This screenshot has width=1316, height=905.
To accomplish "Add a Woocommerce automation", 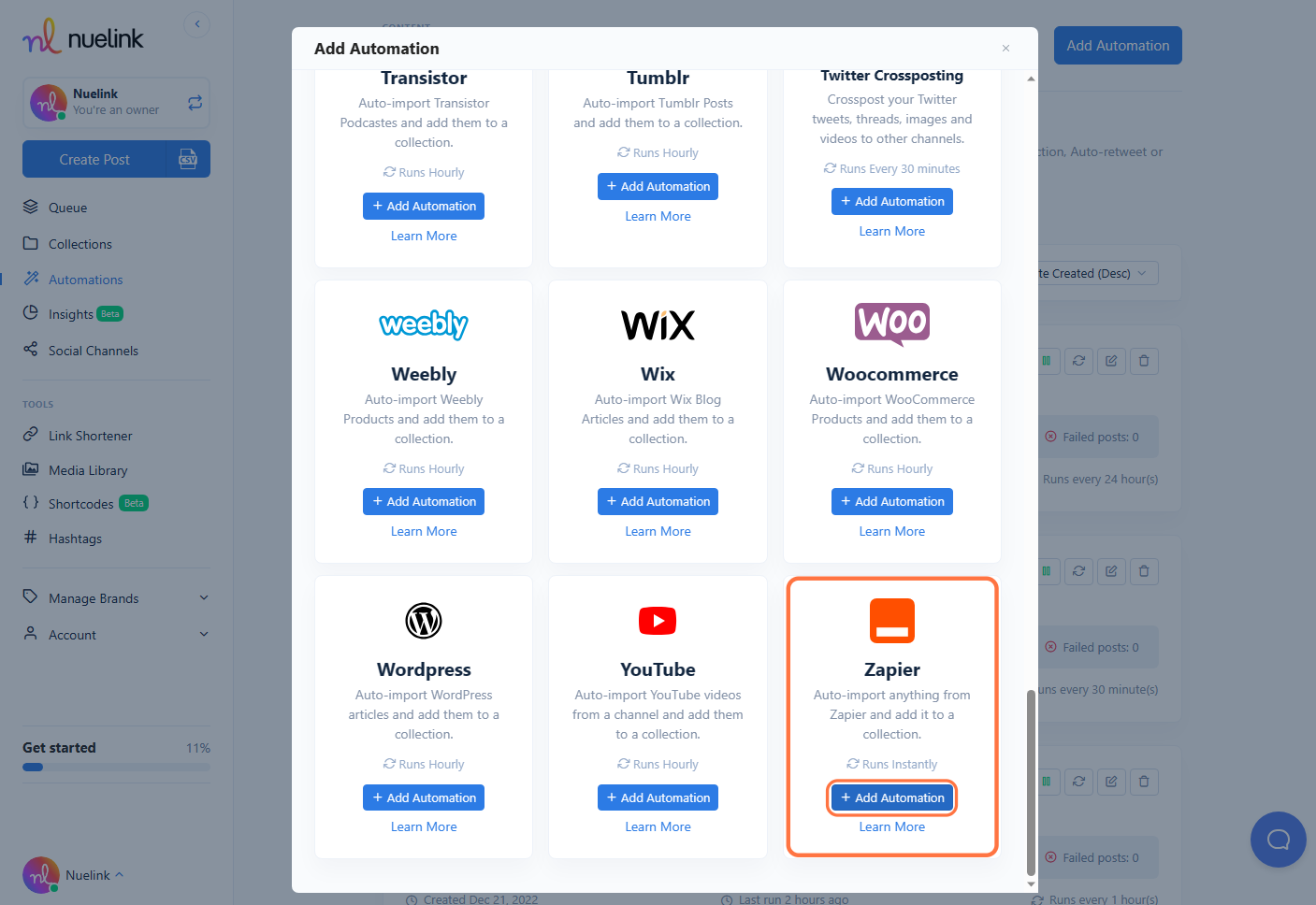I will pos(892,501).
